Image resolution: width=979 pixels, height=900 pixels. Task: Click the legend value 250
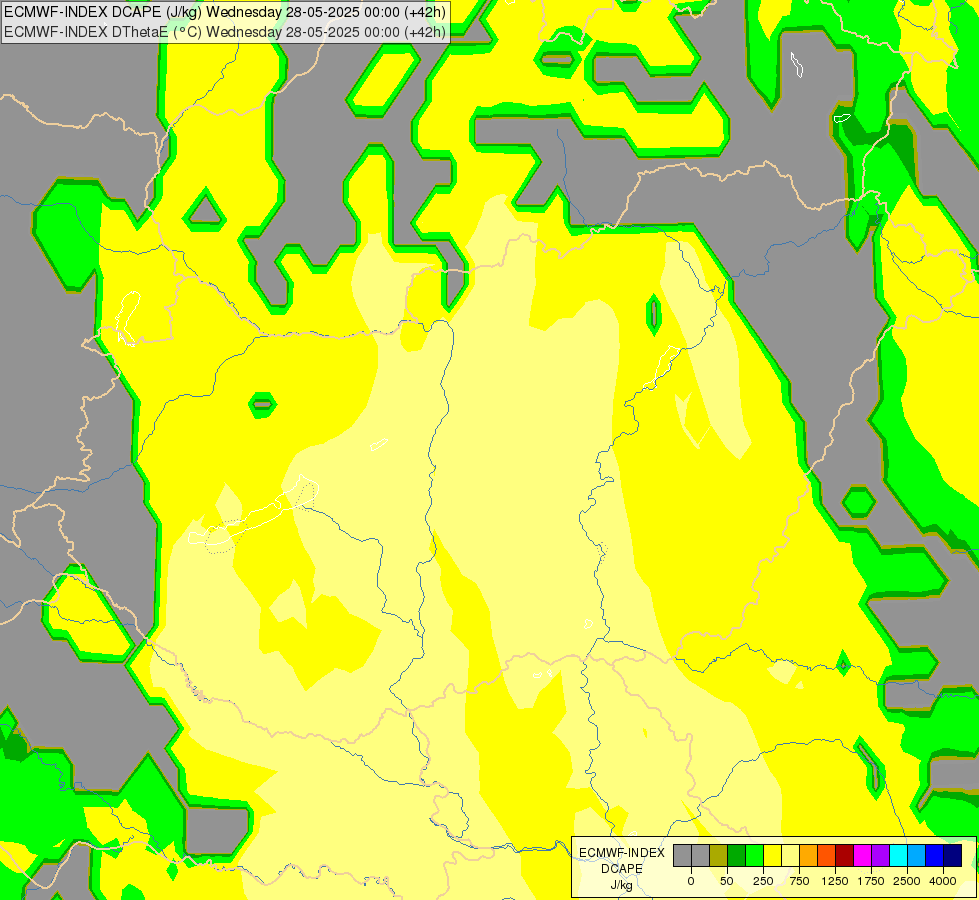coord(763,881)
